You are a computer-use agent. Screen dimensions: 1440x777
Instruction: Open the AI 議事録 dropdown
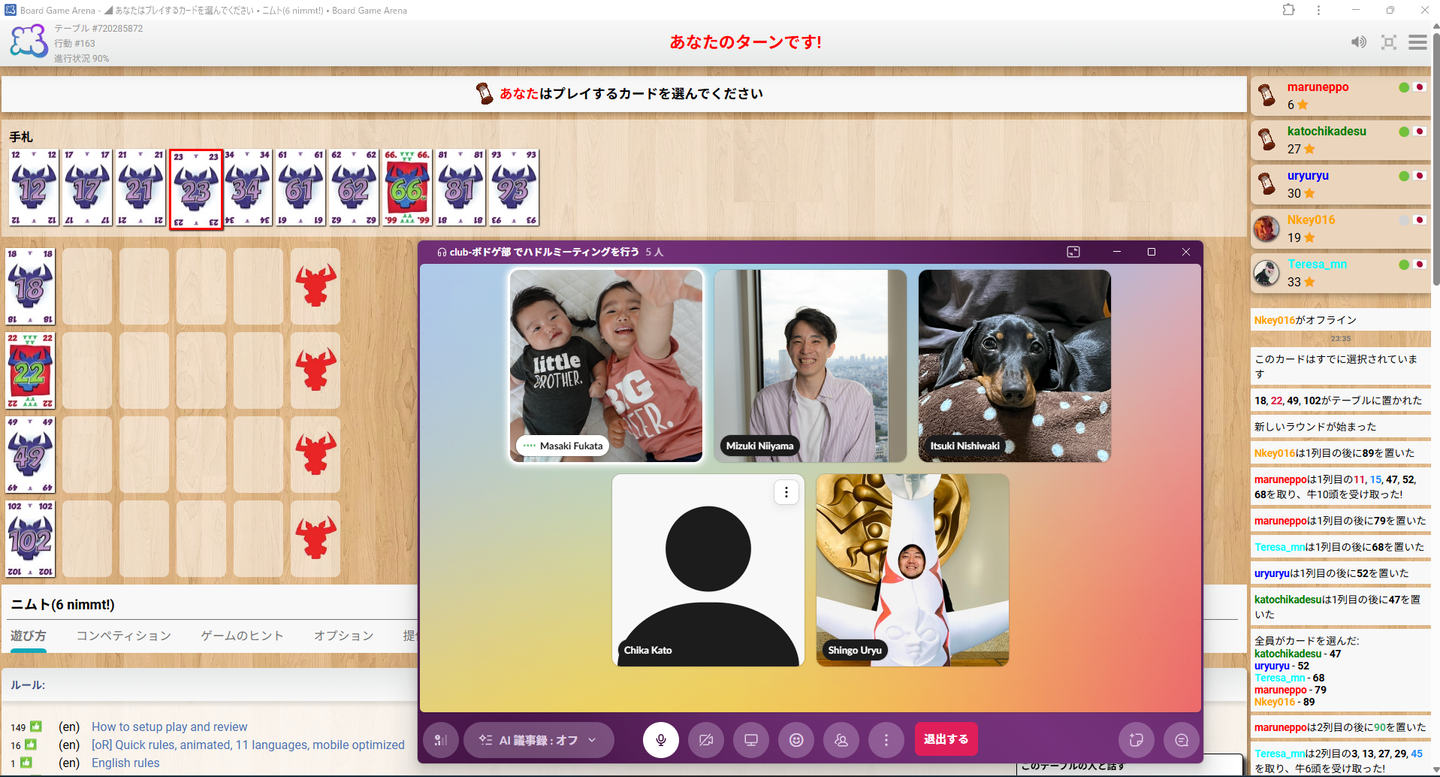pyautogui.click(x=538, y=740)
